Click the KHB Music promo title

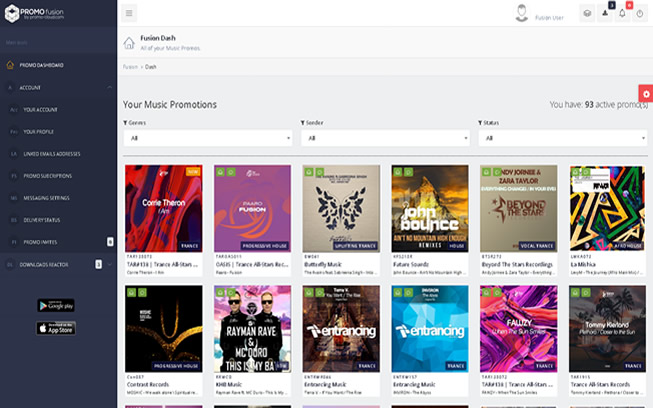(229, 384)
